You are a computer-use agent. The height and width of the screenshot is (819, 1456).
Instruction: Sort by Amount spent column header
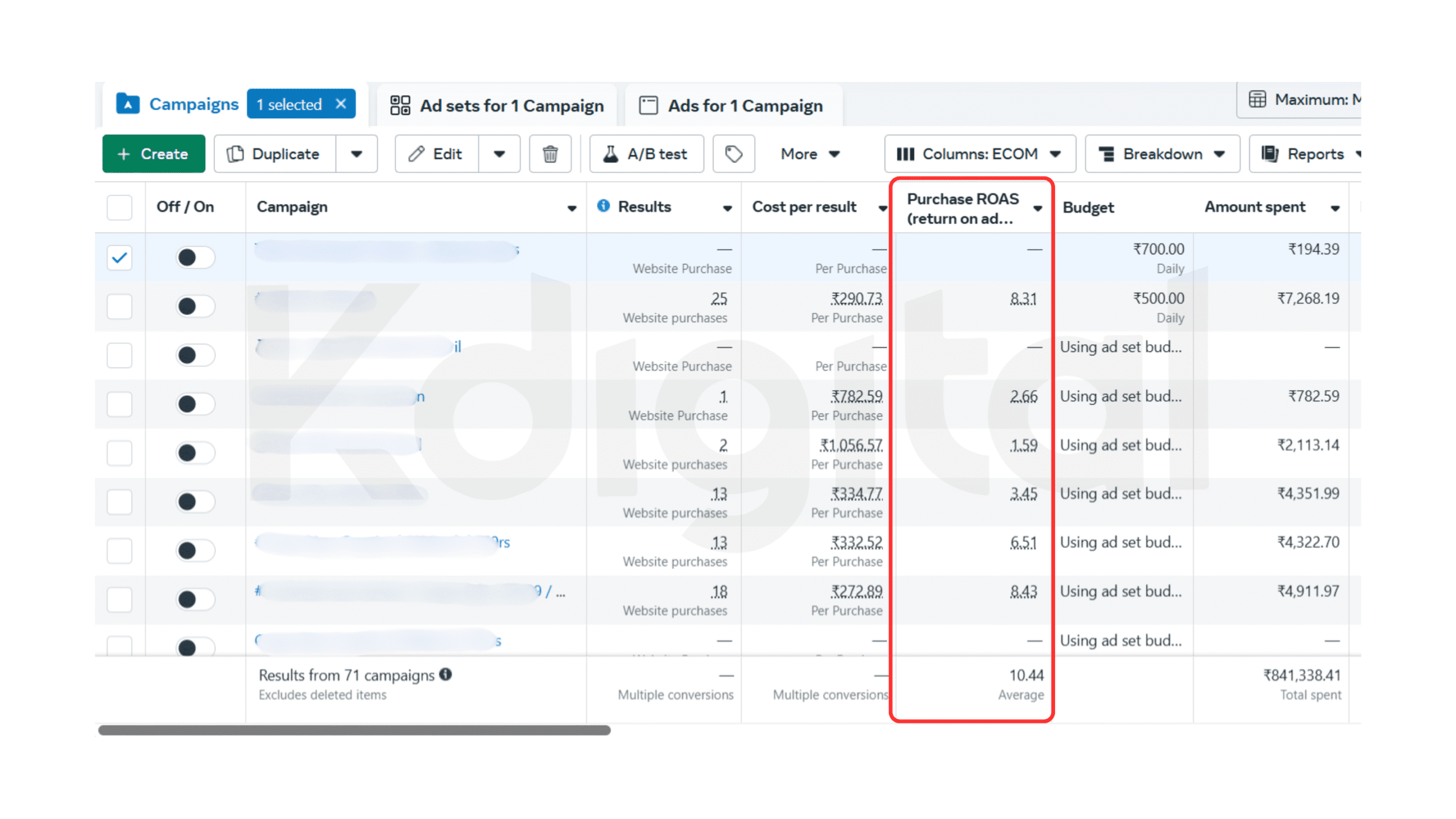click(1255, 207)
